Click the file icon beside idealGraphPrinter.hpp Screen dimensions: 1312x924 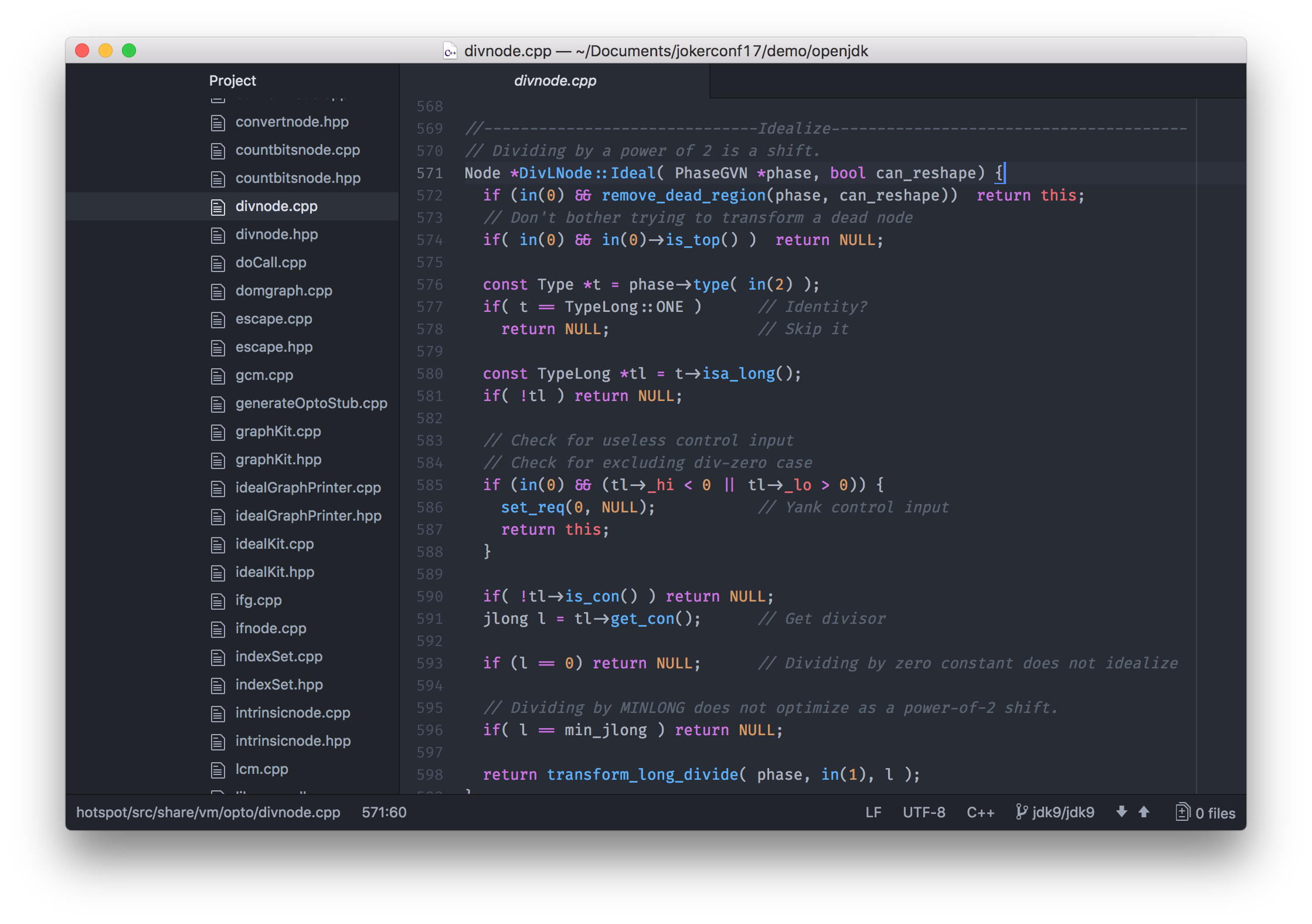click(218, 517)
